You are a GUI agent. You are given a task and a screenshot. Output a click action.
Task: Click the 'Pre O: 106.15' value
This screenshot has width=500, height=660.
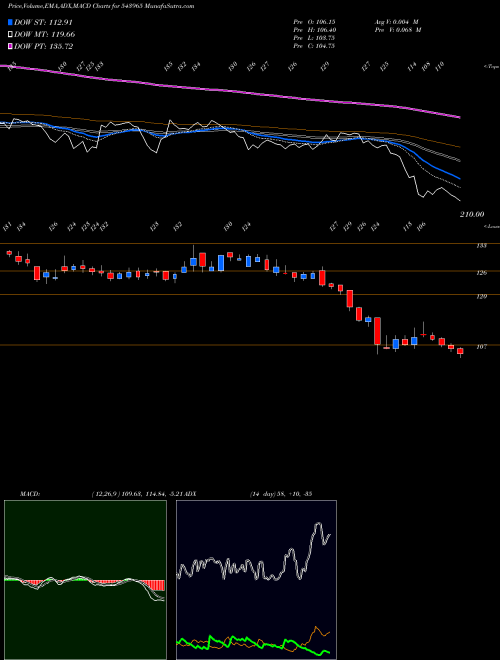coord(314,22)
